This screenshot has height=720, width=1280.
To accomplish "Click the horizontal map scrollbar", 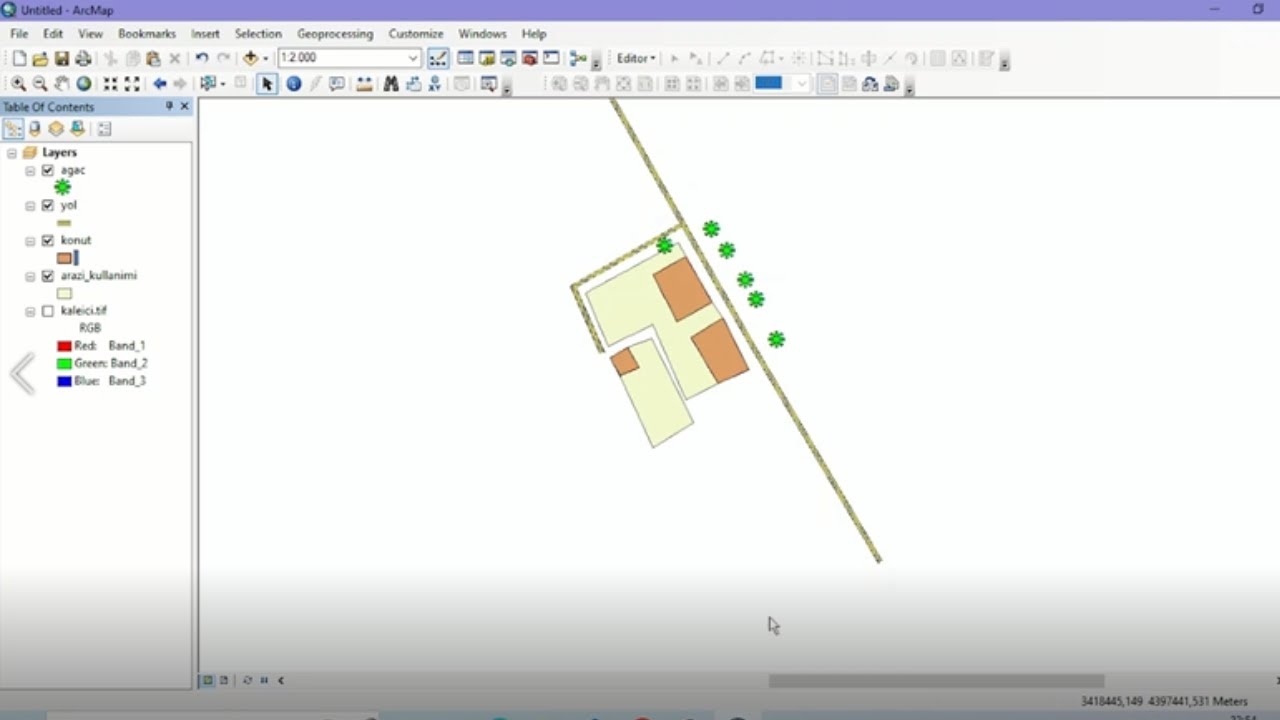I will coord(936,680).
